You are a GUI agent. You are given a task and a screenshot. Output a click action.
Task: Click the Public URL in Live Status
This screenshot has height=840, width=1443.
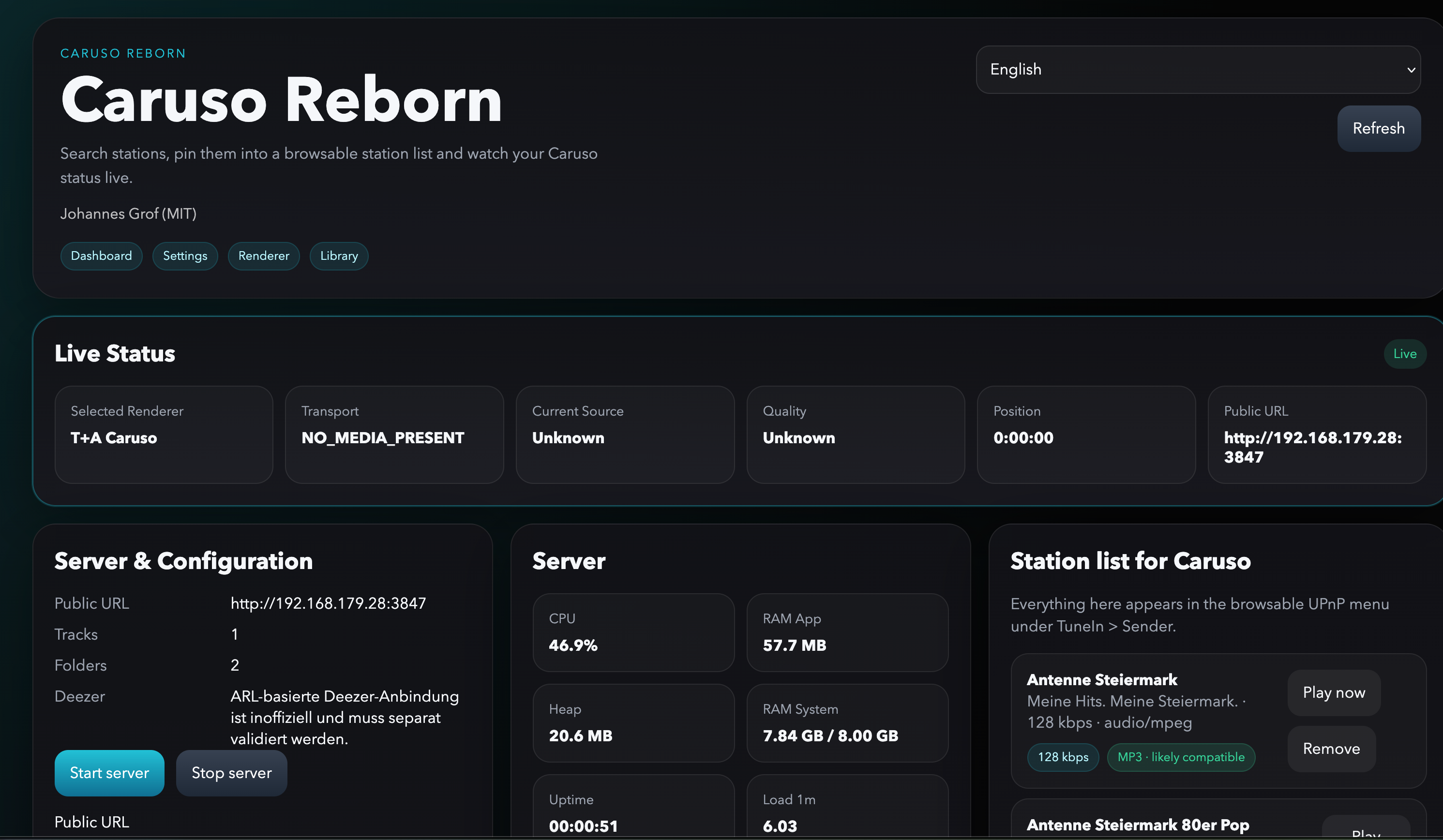[1312, 447]
